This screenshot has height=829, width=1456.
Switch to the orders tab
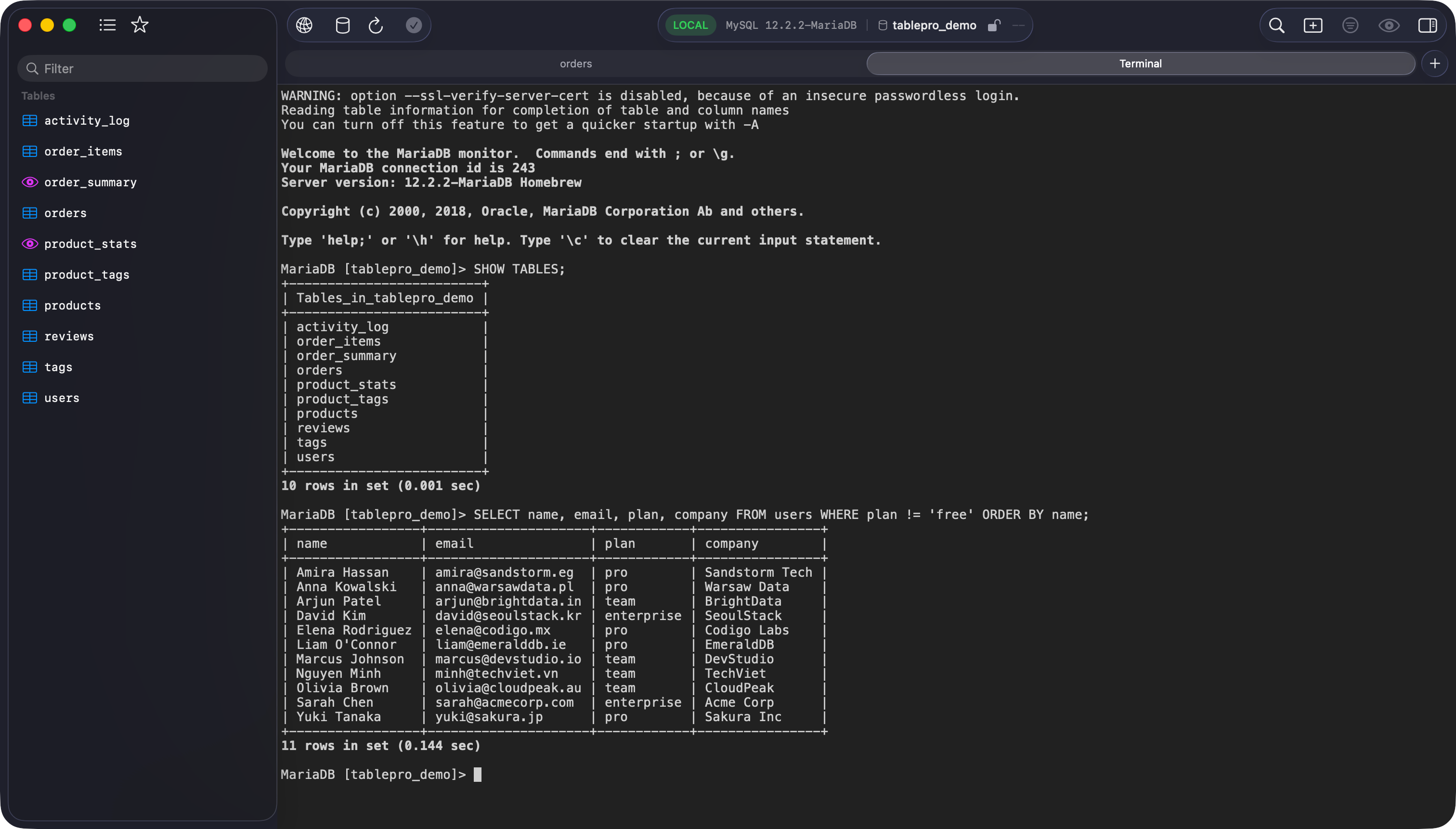(x=575, y=64)
